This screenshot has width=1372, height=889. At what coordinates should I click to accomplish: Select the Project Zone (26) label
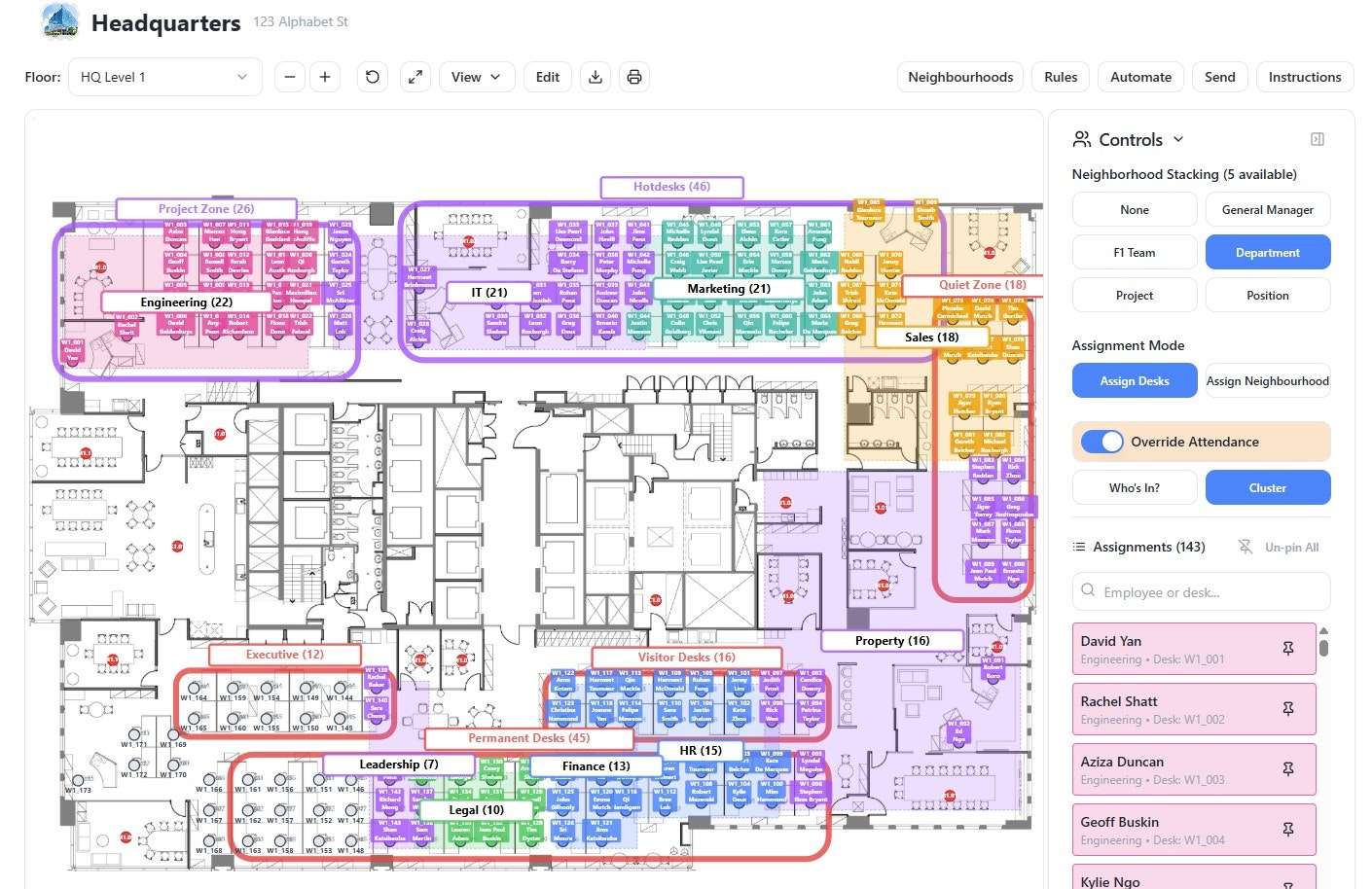point(206,208)
